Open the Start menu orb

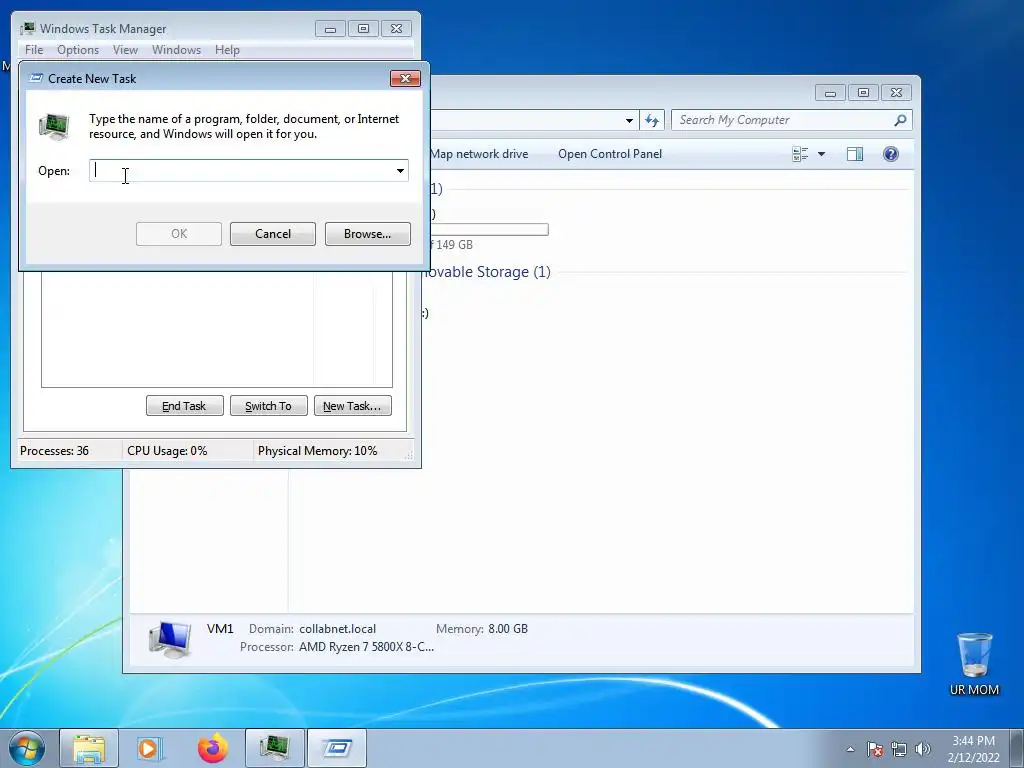pos(27,748)
